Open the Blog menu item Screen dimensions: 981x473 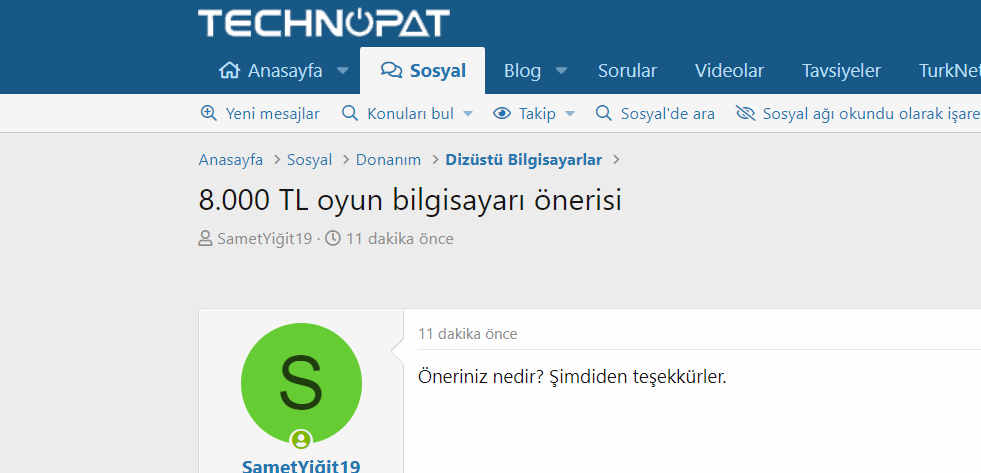coord(522,71)
